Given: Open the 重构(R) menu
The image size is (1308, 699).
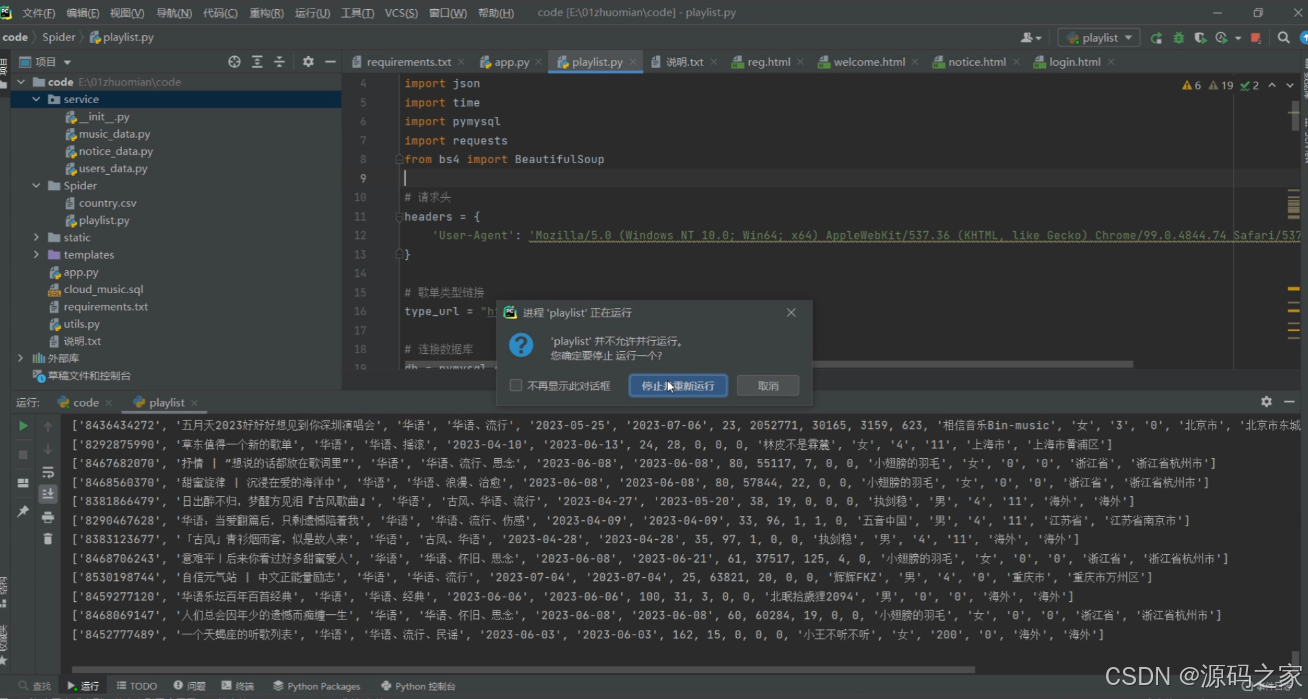Looking at the screenshot, I should (266, 13).
